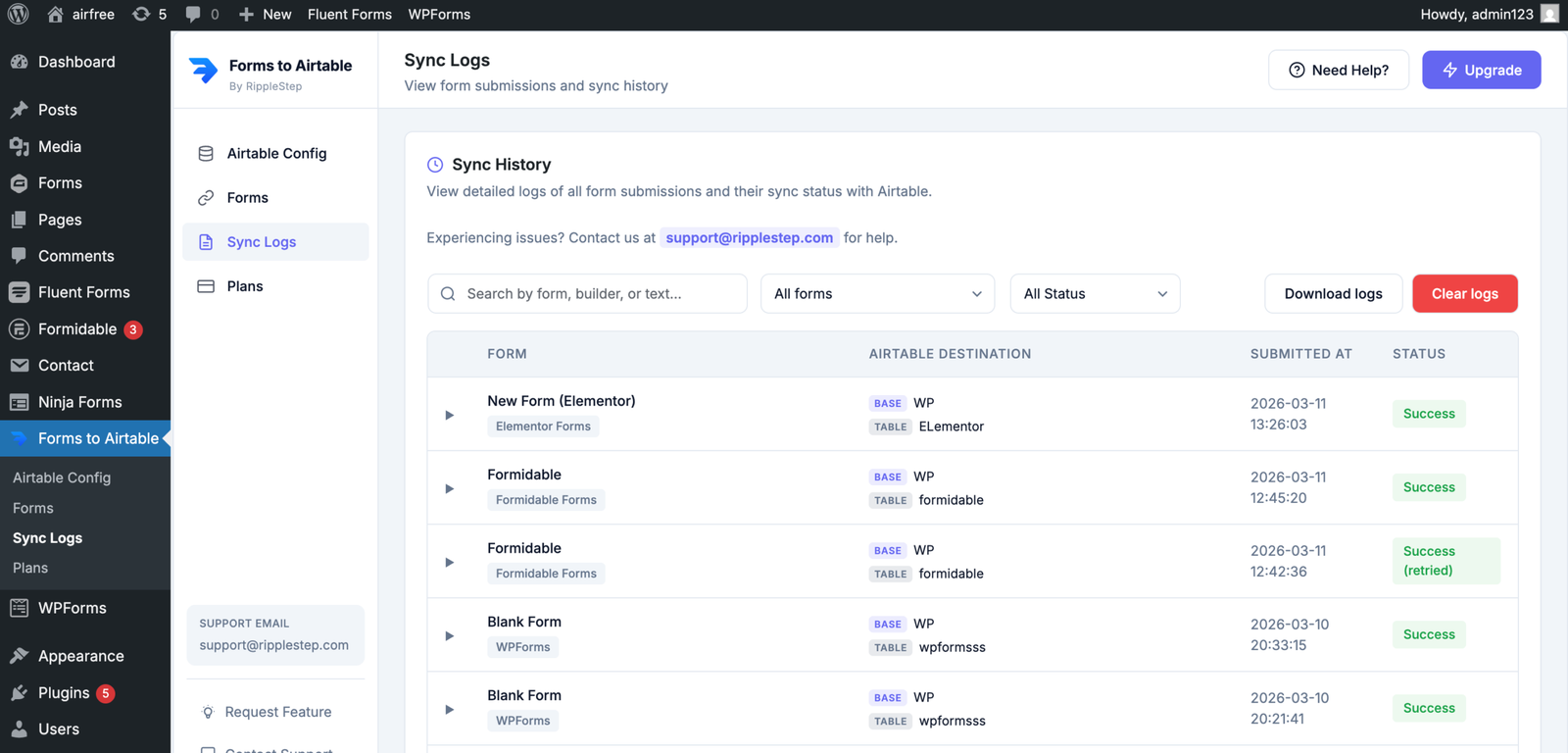Click the support email in sidebar card
This screenshot has width=1568, height=753.
[274, 645]
